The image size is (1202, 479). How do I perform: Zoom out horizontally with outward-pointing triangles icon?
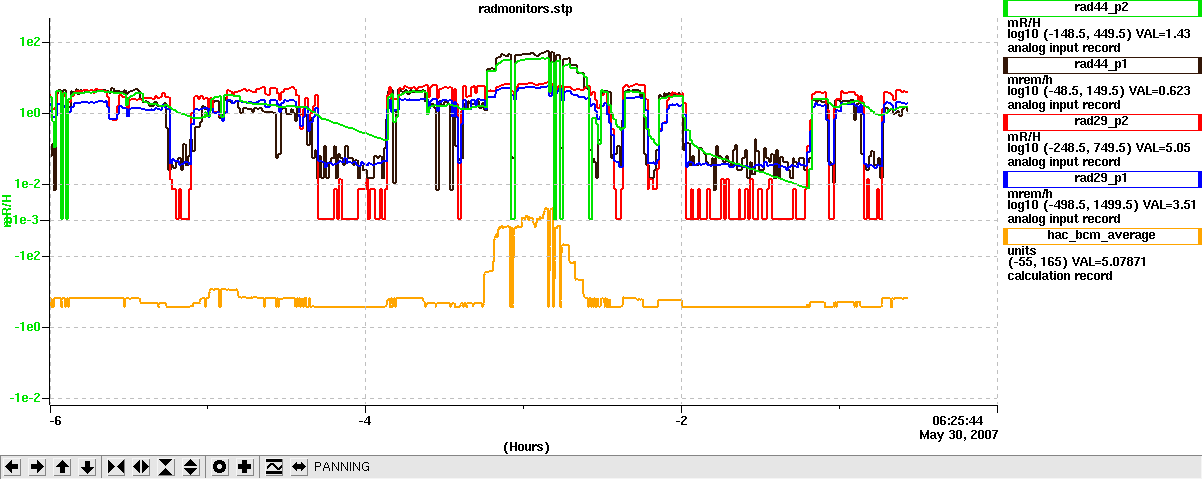coord(141,467)
